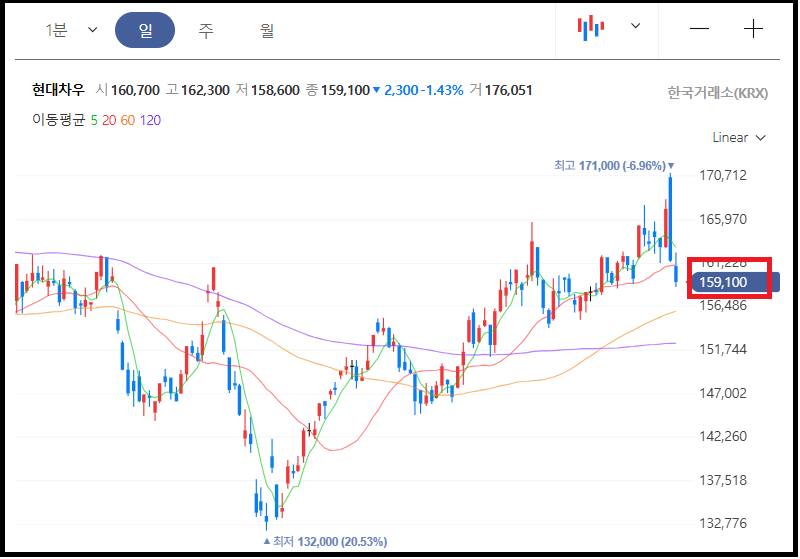
Task: Switch to the 주 weekly chart tab
Action: point(206,31)
